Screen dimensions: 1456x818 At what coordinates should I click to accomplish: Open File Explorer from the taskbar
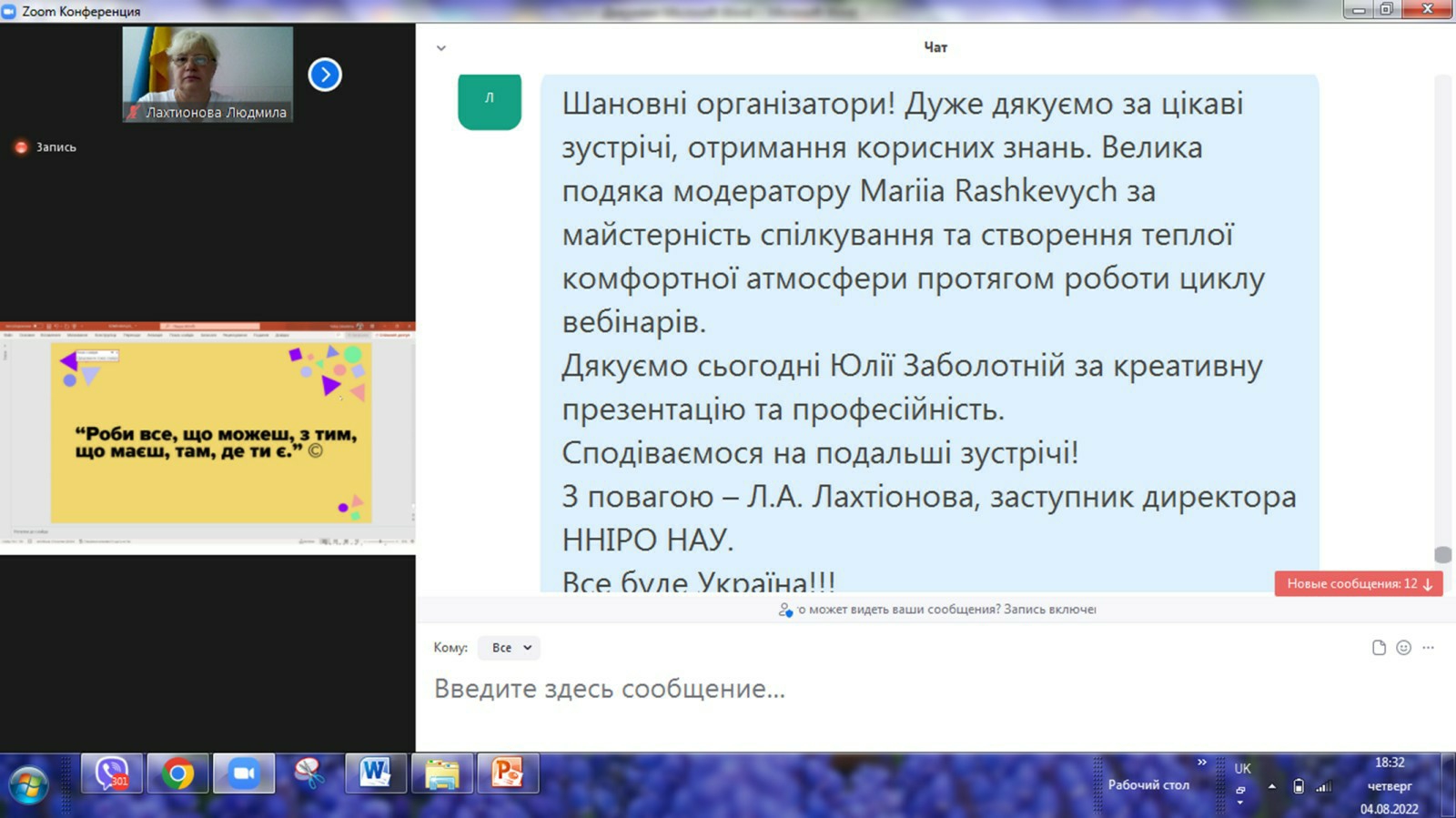pos(442,773)
